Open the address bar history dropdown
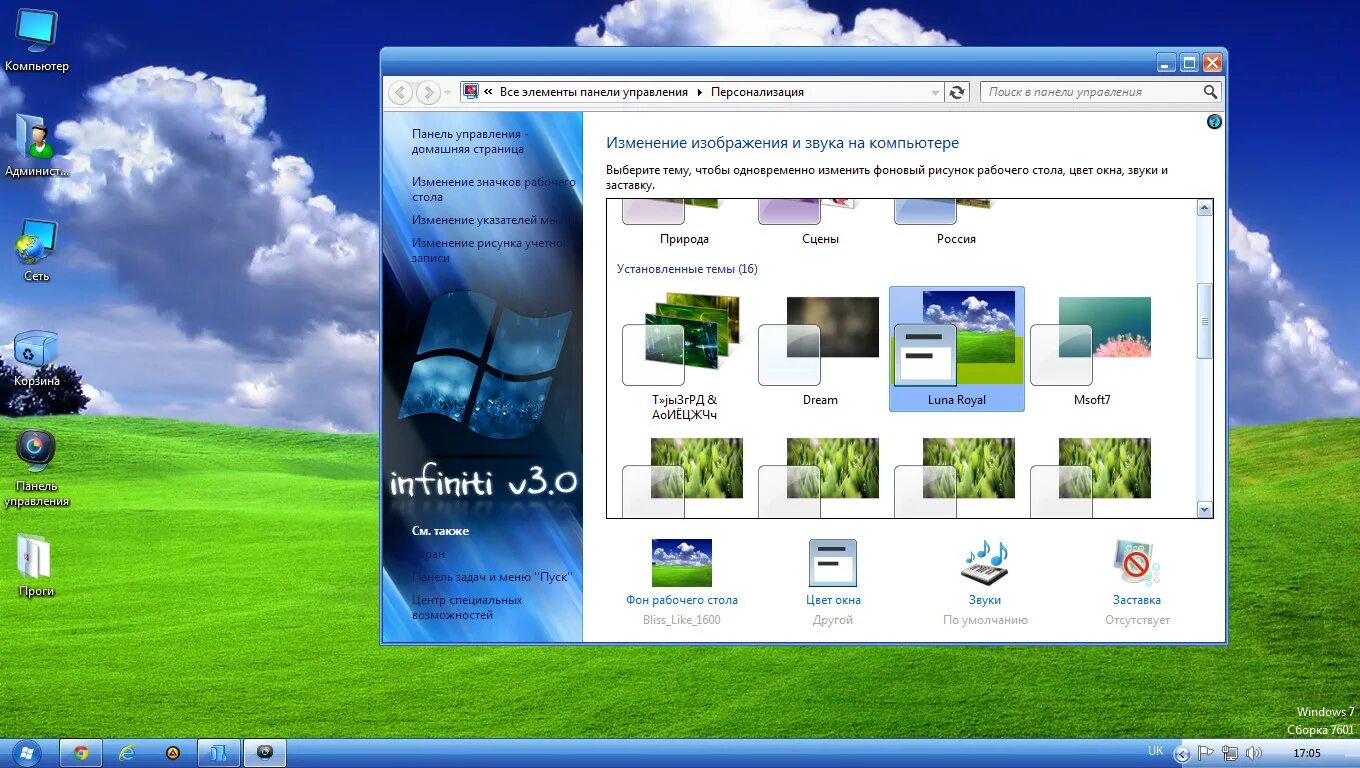This screenshot has width=1360, height=768. coord(936,92)
